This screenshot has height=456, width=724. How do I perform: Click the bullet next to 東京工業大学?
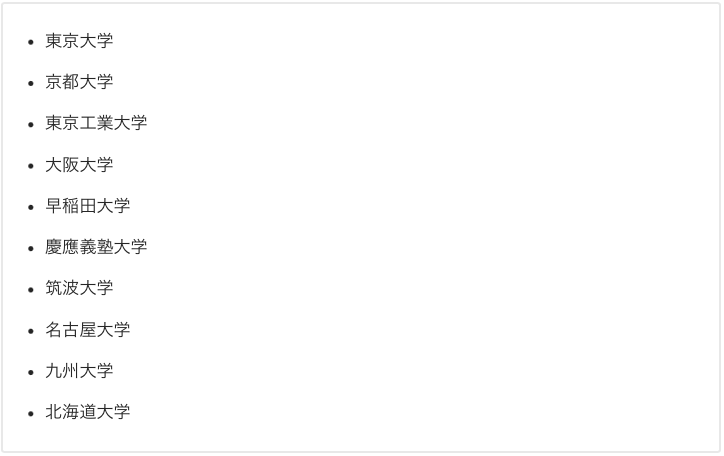pyautogui.click(x=31, y=125)
